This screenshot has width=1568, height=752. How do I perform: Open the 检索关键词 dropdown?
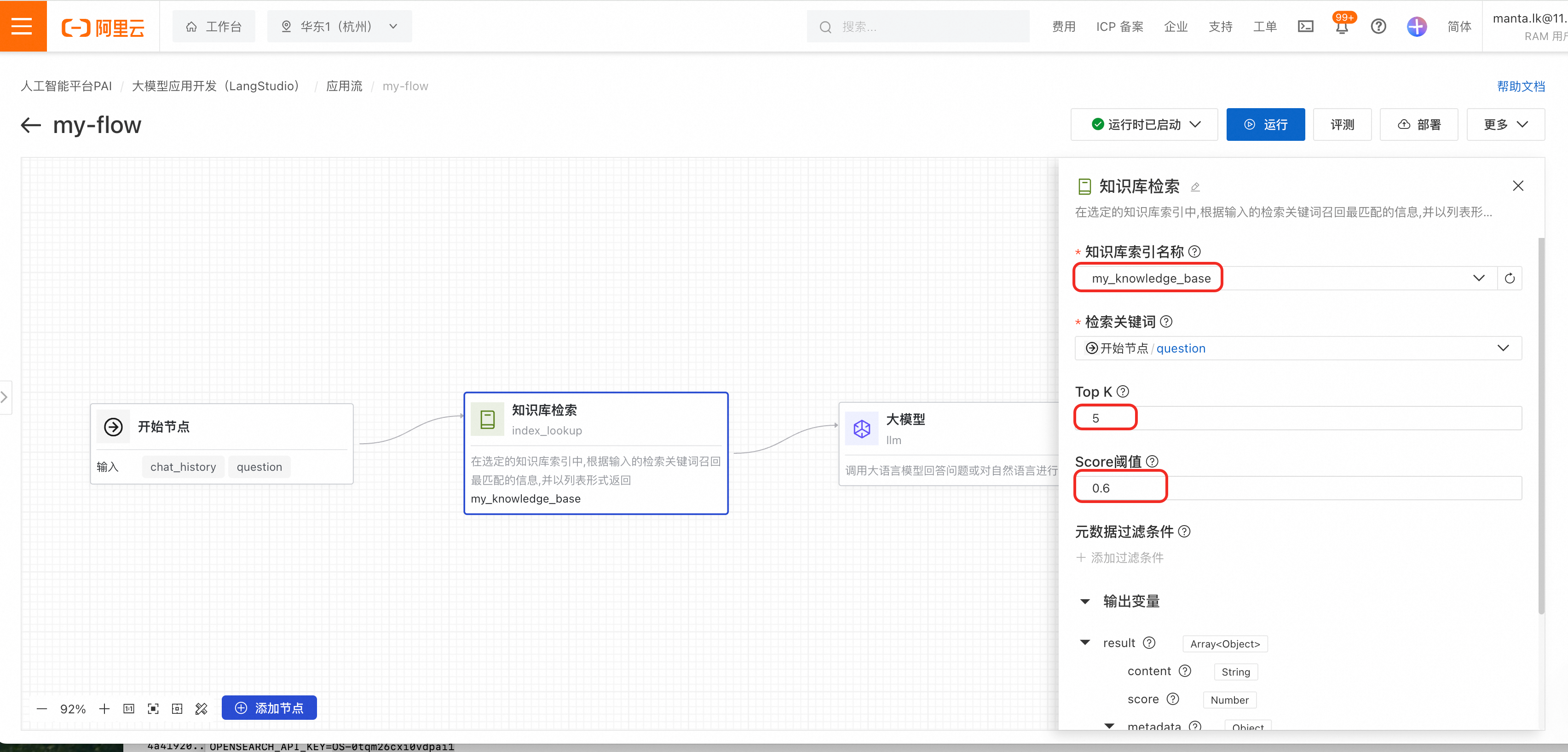coord(1503,347)
